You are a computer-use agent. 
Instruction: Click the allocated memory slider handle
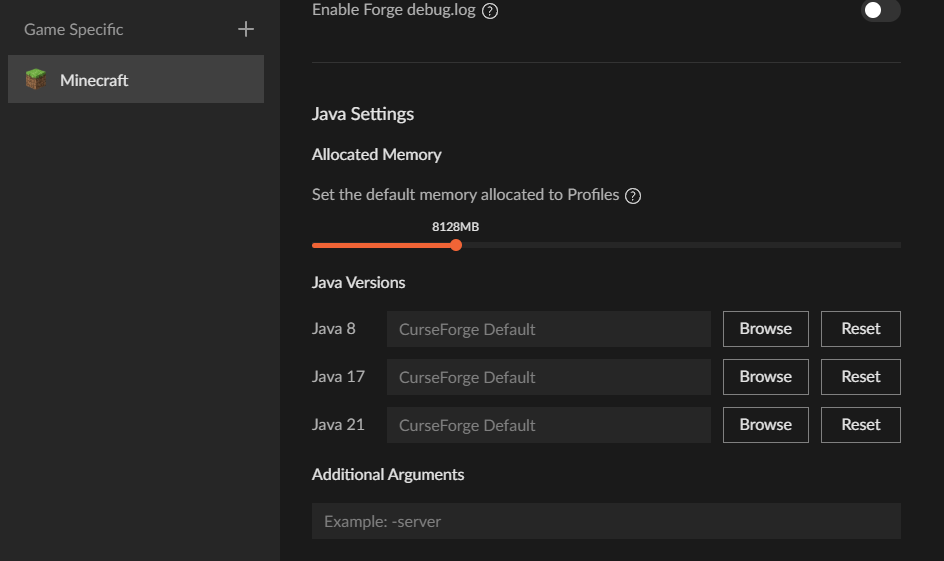[x=456, y=245]
